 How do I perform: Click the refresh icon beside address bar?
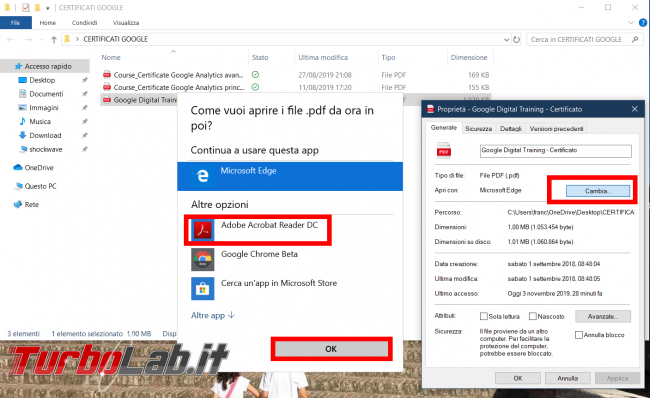coord(517,39)
